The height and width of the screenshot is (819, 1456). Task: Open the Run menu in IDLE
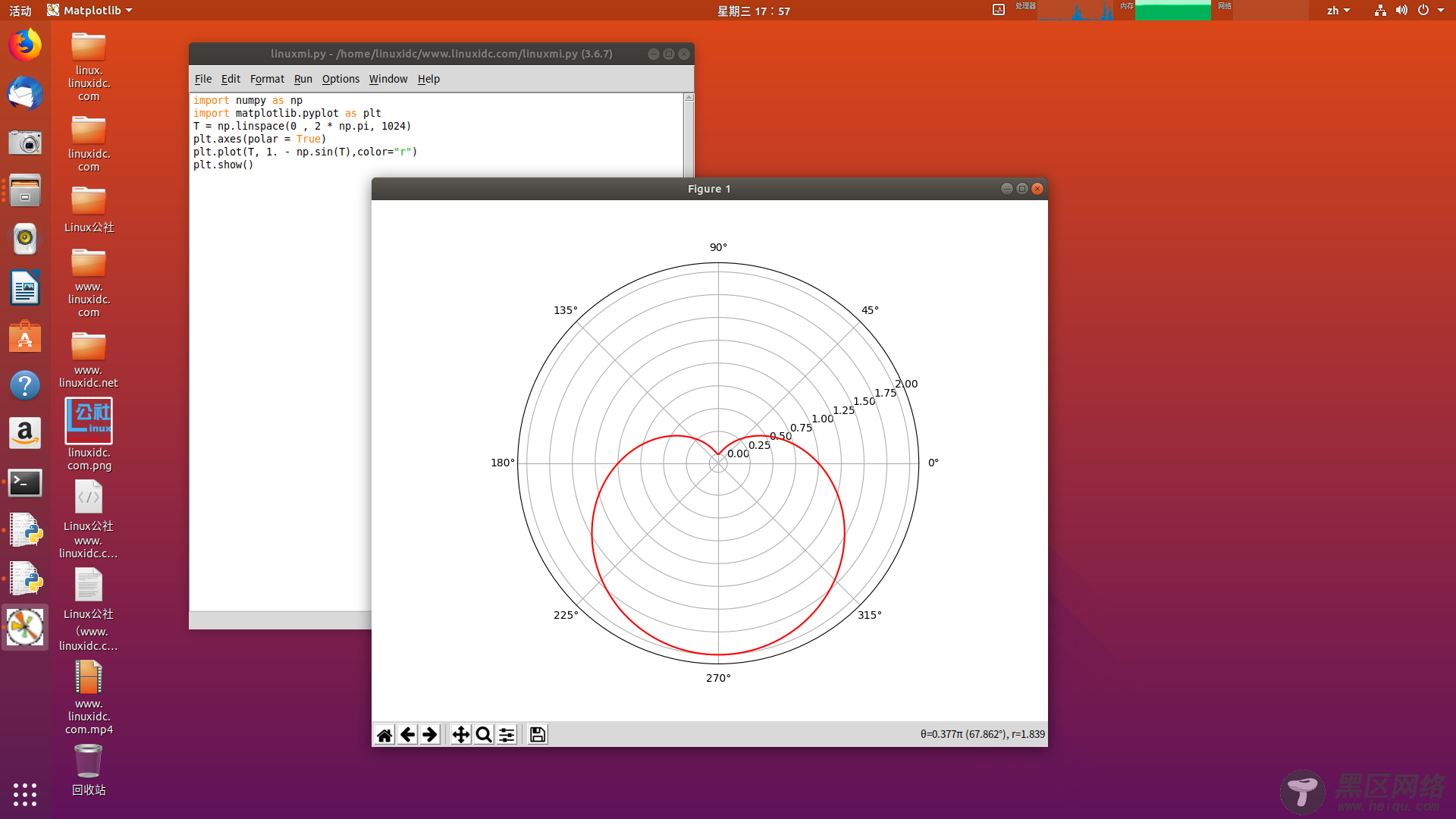click(303, 79)
